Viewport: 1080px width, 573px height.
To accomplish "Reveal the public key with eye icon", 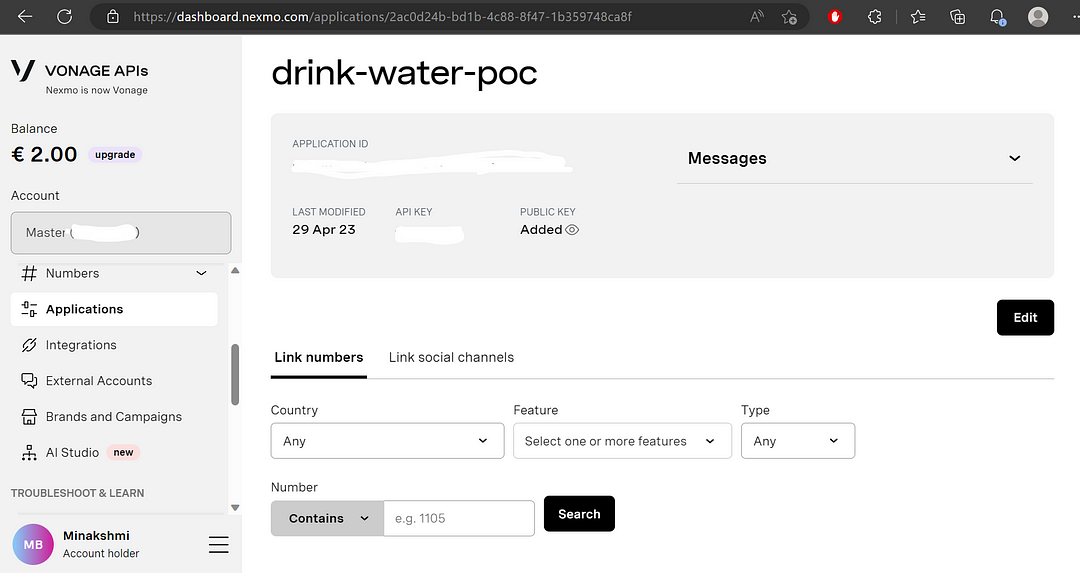I will tap(572, 230).
